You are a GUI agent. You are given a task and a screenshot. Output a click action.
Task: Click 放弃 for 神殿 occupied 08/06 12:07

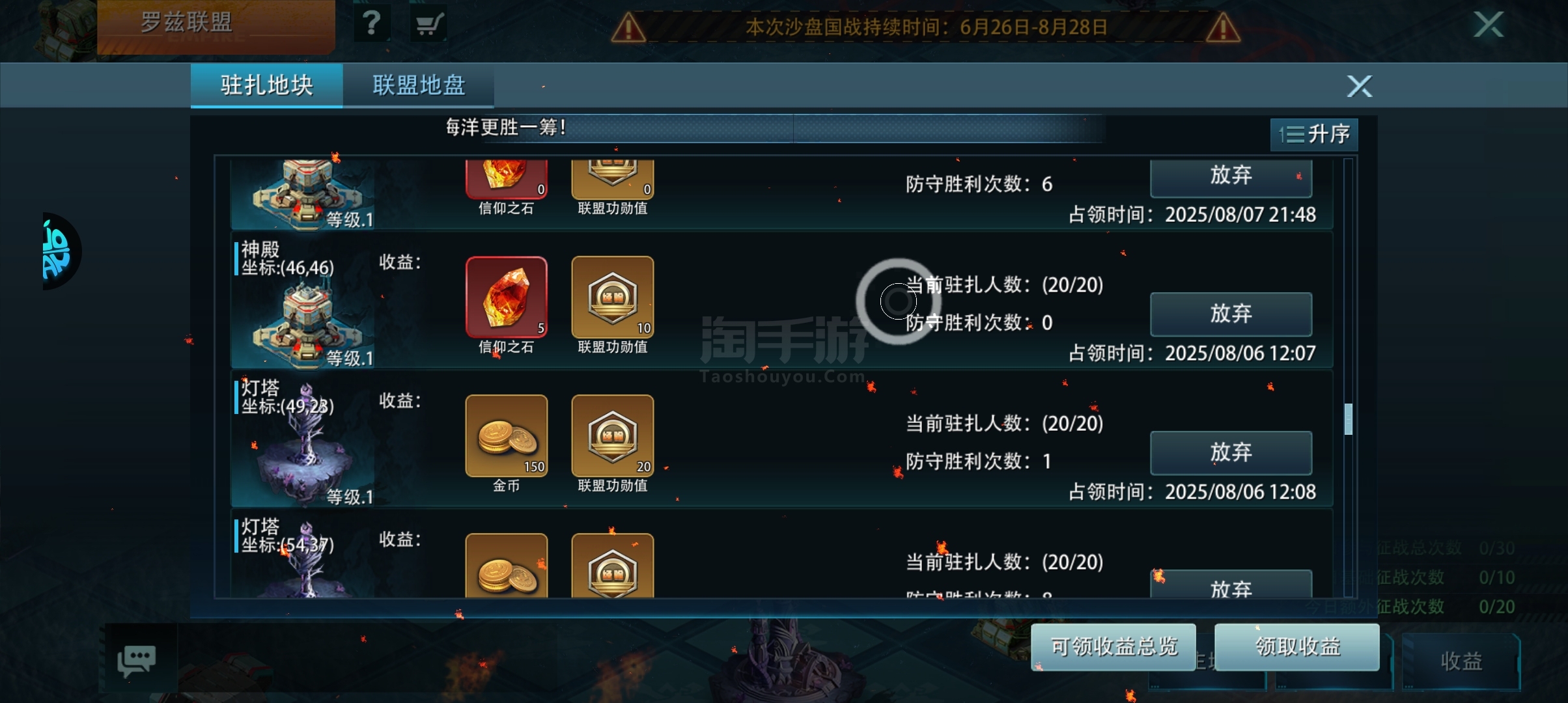point(1231,314)
